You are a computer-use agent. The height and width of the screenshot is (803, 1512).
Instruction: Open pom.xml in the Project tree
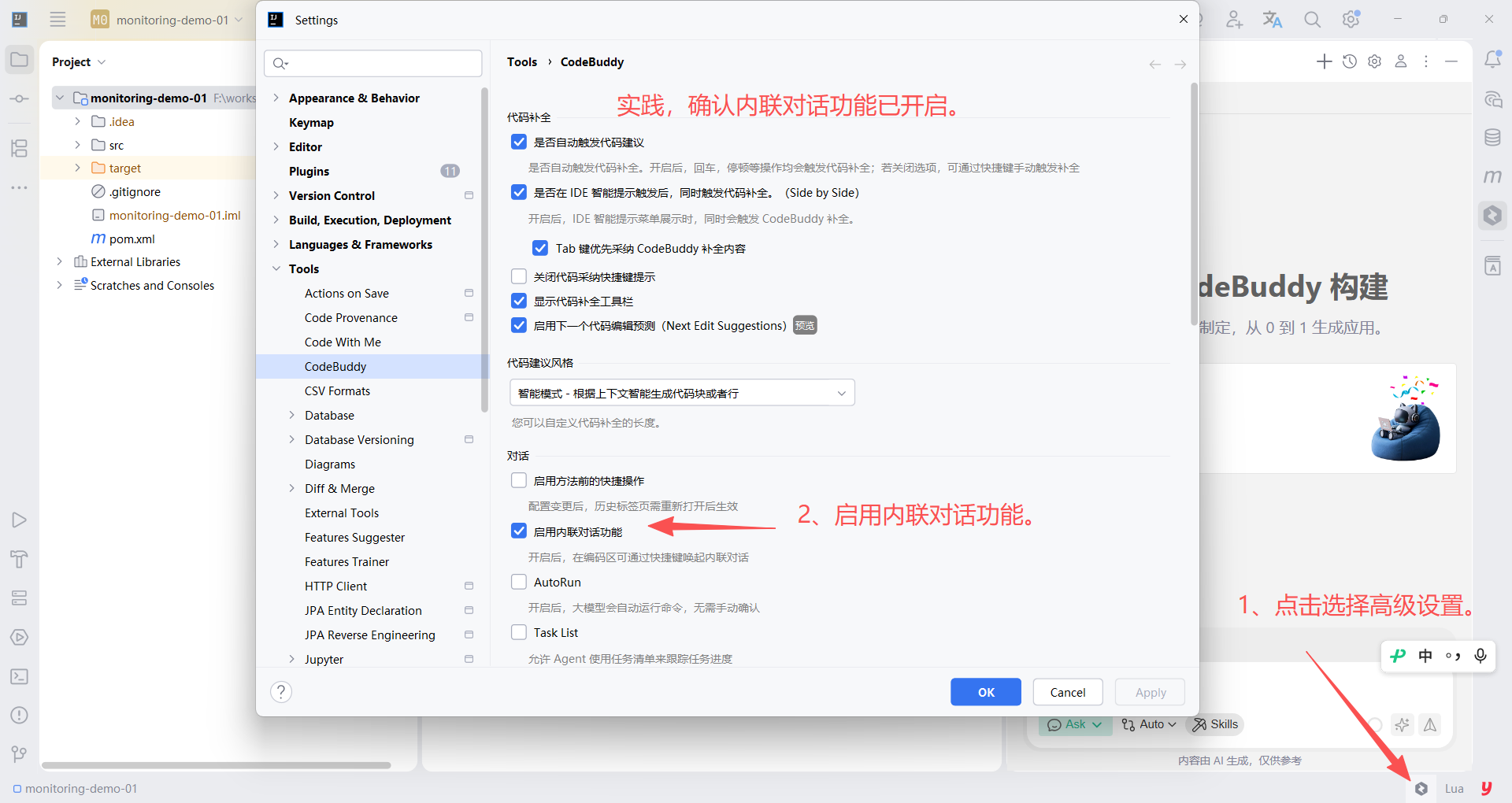point(132,239)
